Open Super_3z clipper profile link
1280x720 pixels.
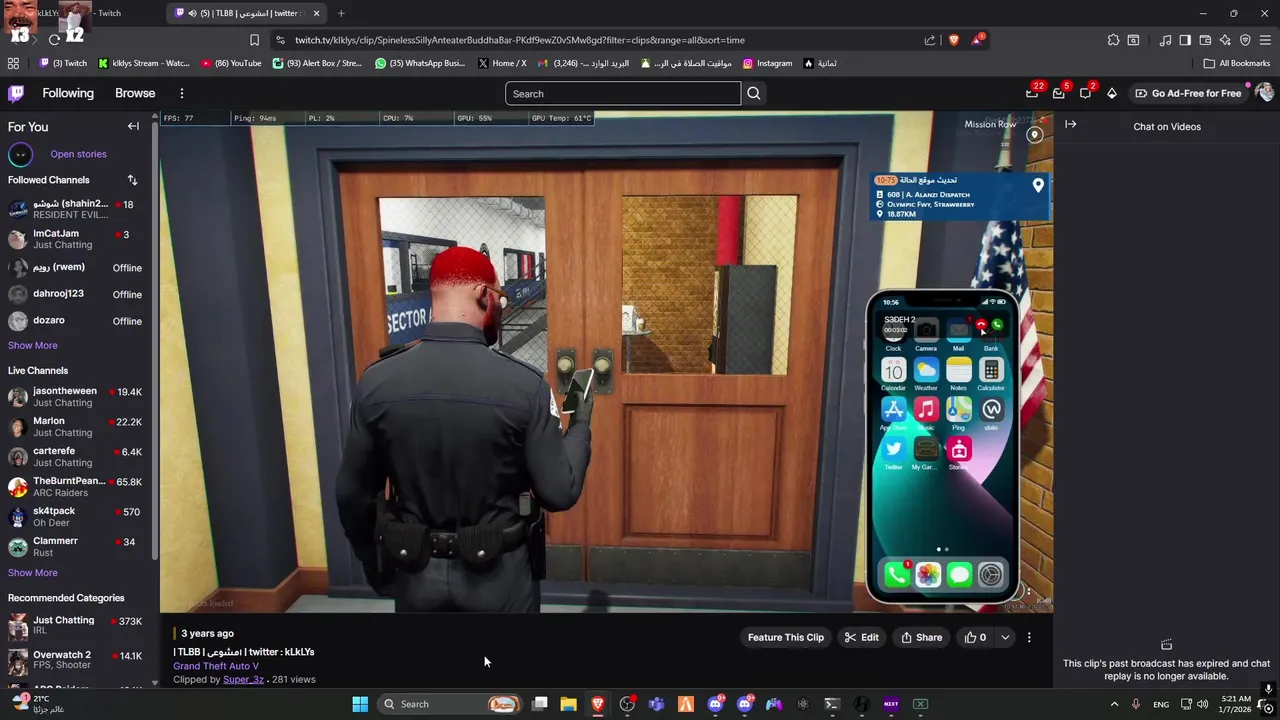pyautogui.click(x=243, y=679)
